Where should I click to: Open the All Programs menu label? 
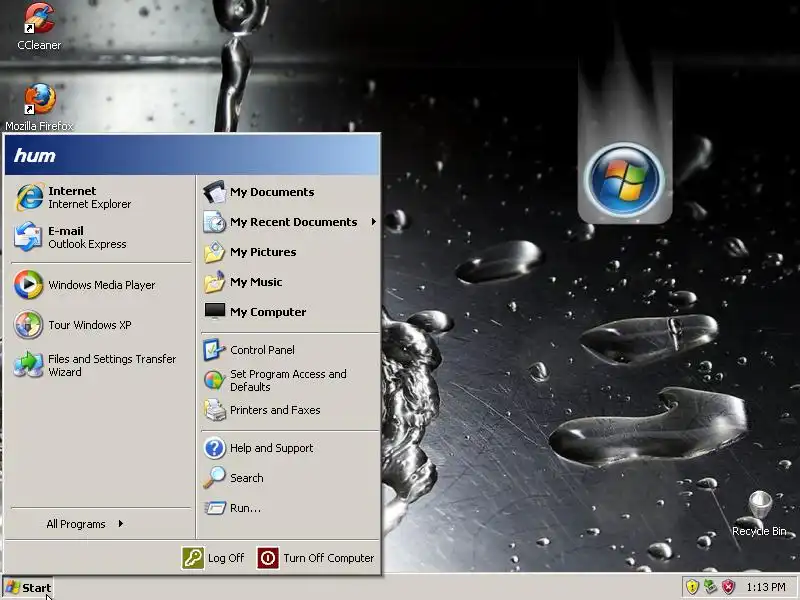(76, 524)
